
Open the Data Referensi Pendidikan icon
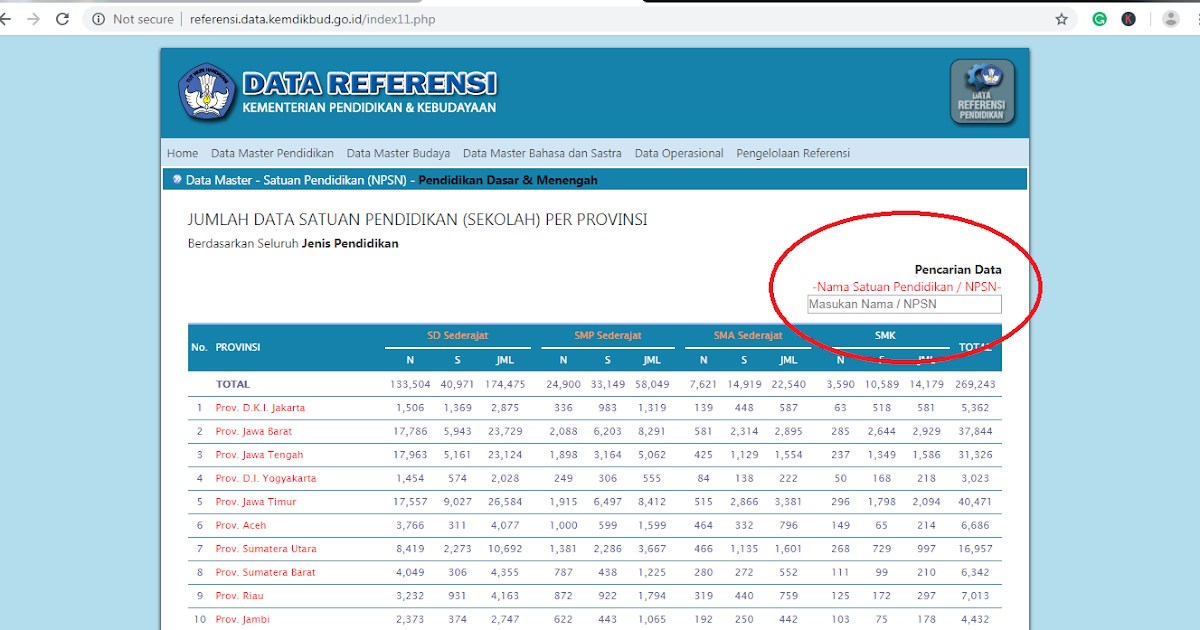(981, 91)
